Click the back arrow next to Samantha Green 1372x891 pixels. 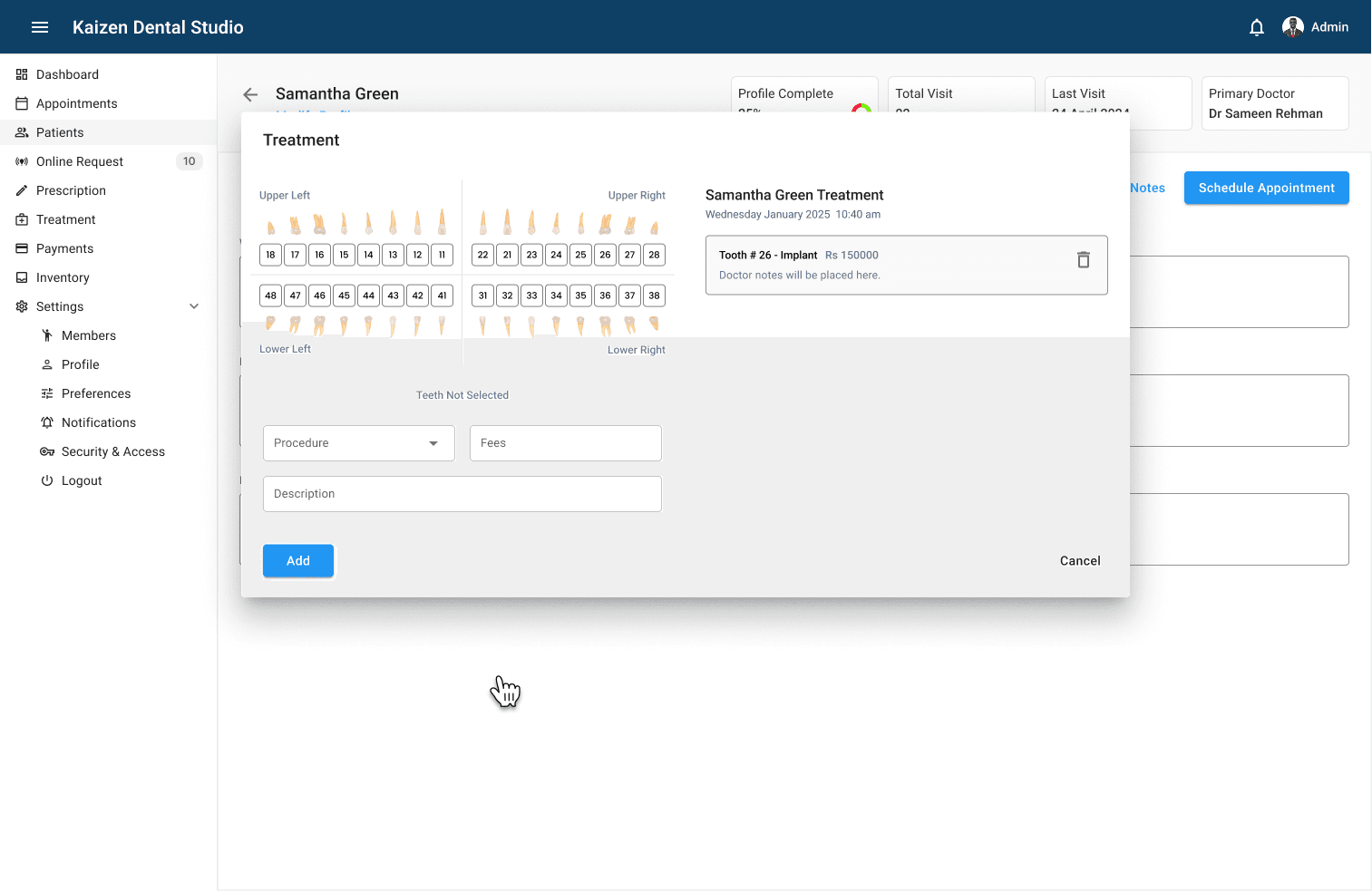pos(250,94)
